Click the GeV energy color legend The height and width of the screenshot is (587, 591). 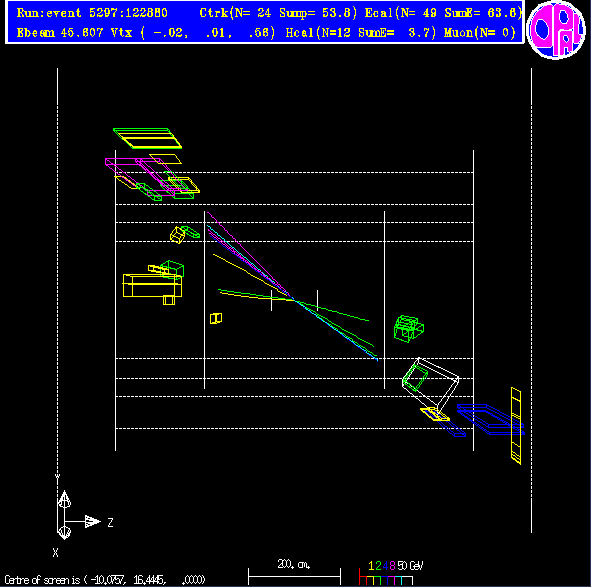(x=391, y=572)
